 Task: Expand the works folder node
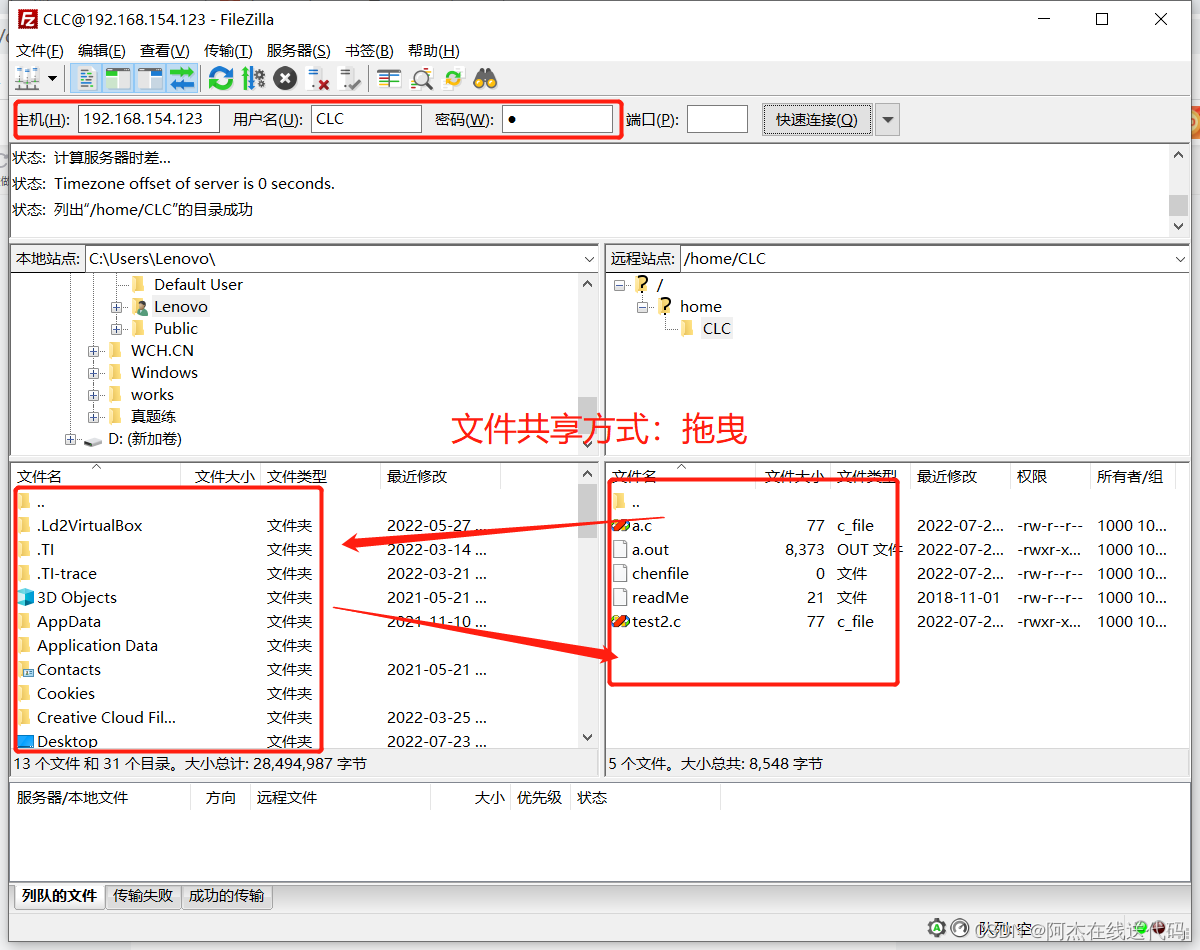[x=93, y=395]
